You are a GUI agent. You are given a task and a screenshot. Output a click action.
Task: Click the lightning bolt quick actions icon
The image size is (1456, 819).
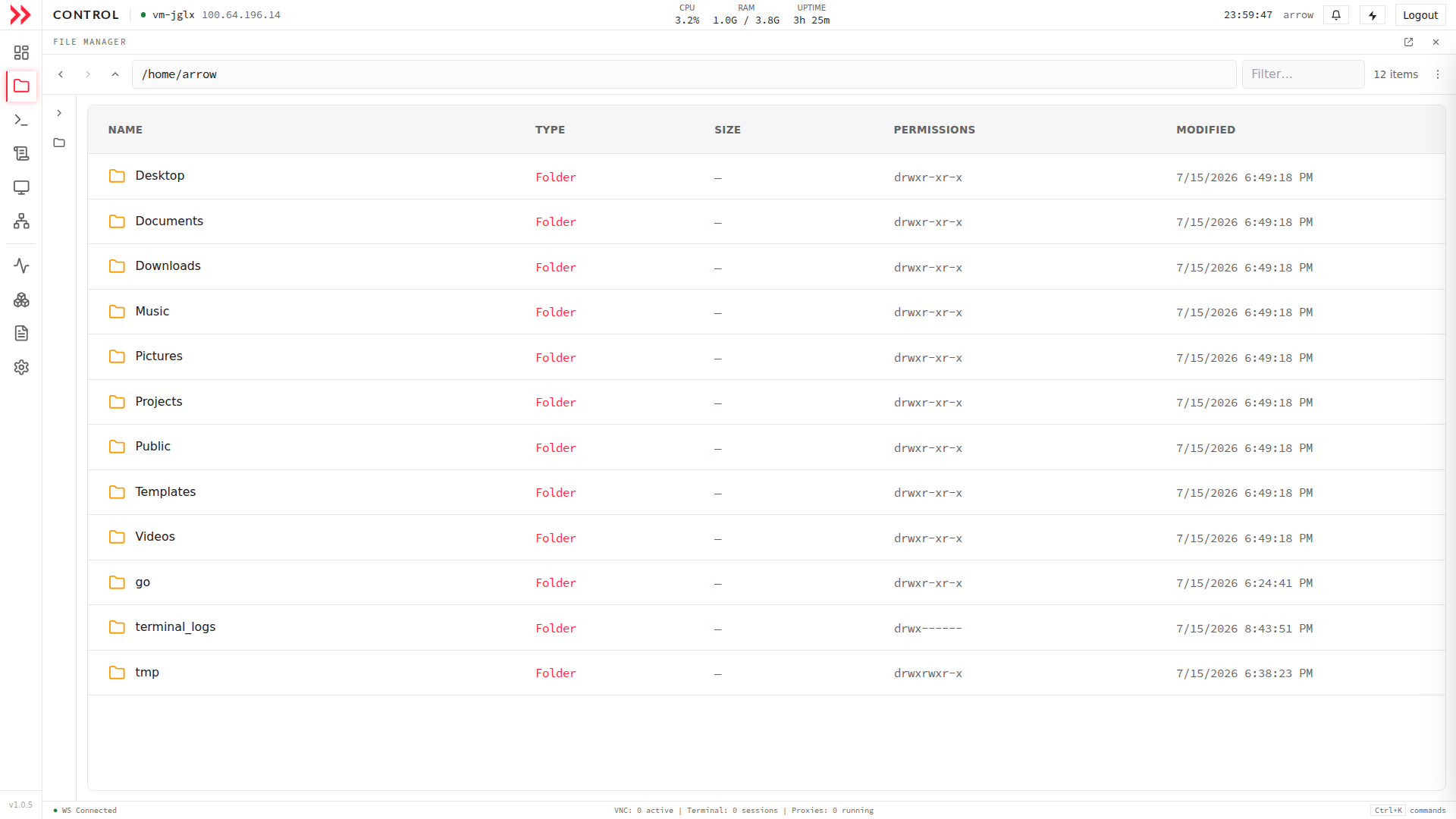tap(1373, 15)
